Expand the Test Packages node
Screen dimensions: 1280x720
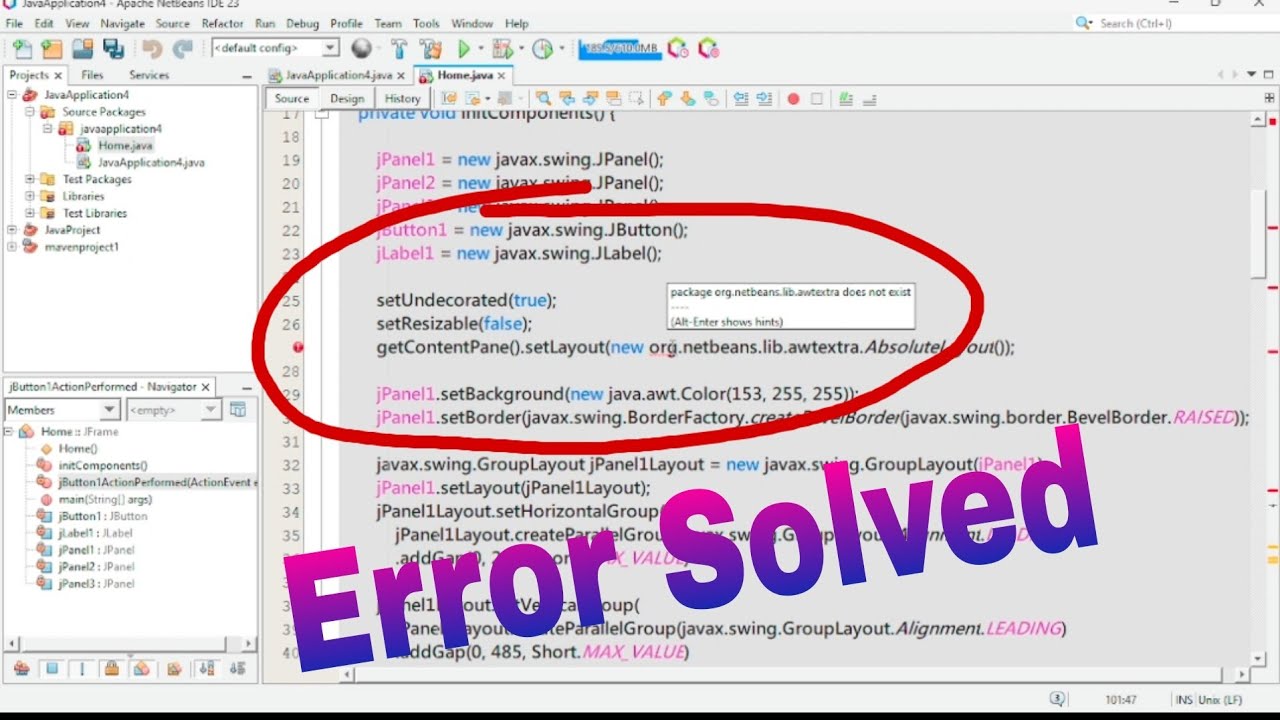(29, 179)
